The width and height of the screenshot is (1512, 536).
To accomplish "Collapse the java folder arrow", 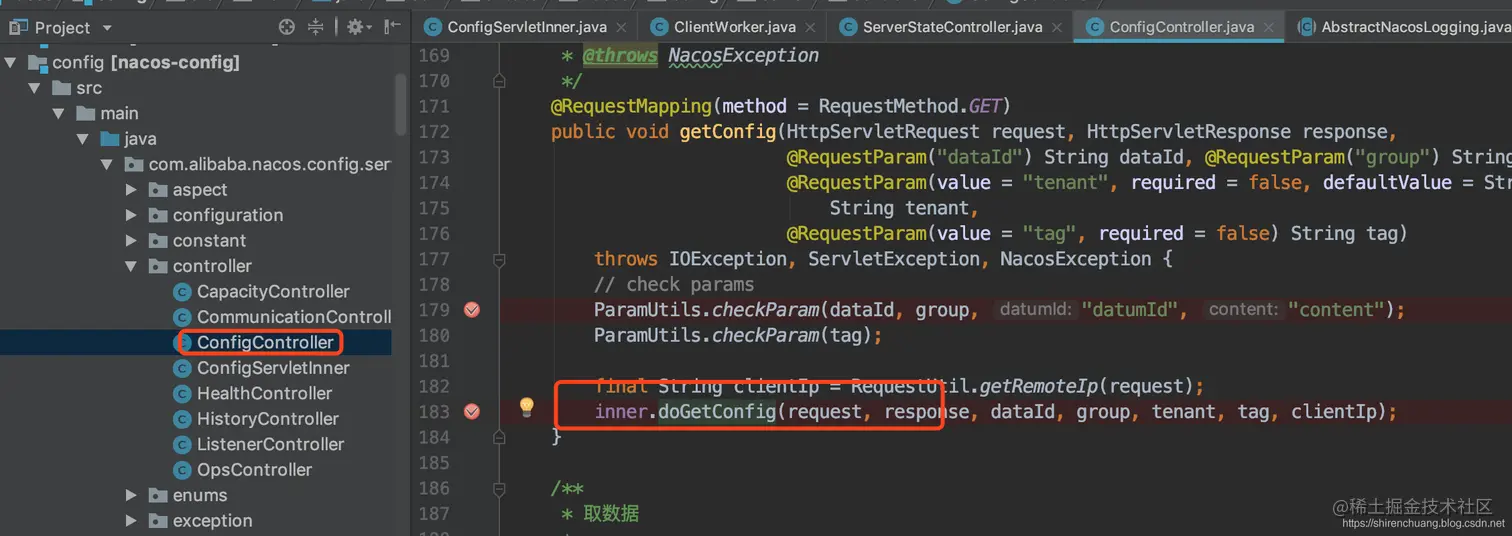I will pyautogui.click(x=83, y=139).
